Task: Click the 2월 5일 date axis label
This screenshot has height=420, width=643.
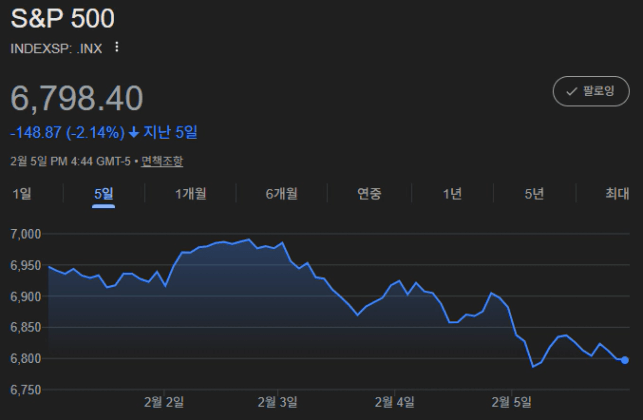Action: pos(511,402)
